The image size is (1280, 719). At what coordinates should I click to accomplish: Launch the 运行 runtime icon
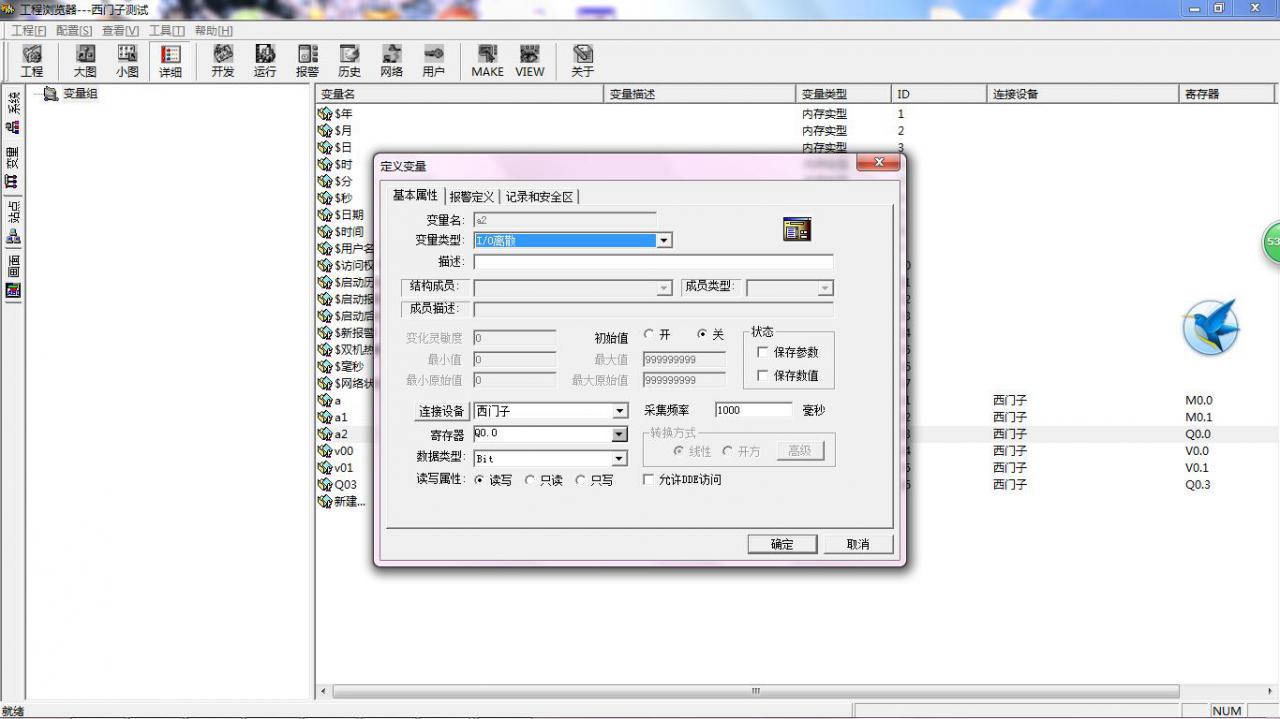pos(265,60)
